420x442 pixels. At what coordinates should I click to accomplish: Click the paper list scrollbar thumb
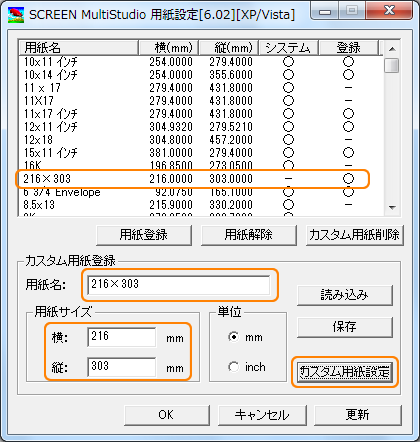[x=392, y=65]
